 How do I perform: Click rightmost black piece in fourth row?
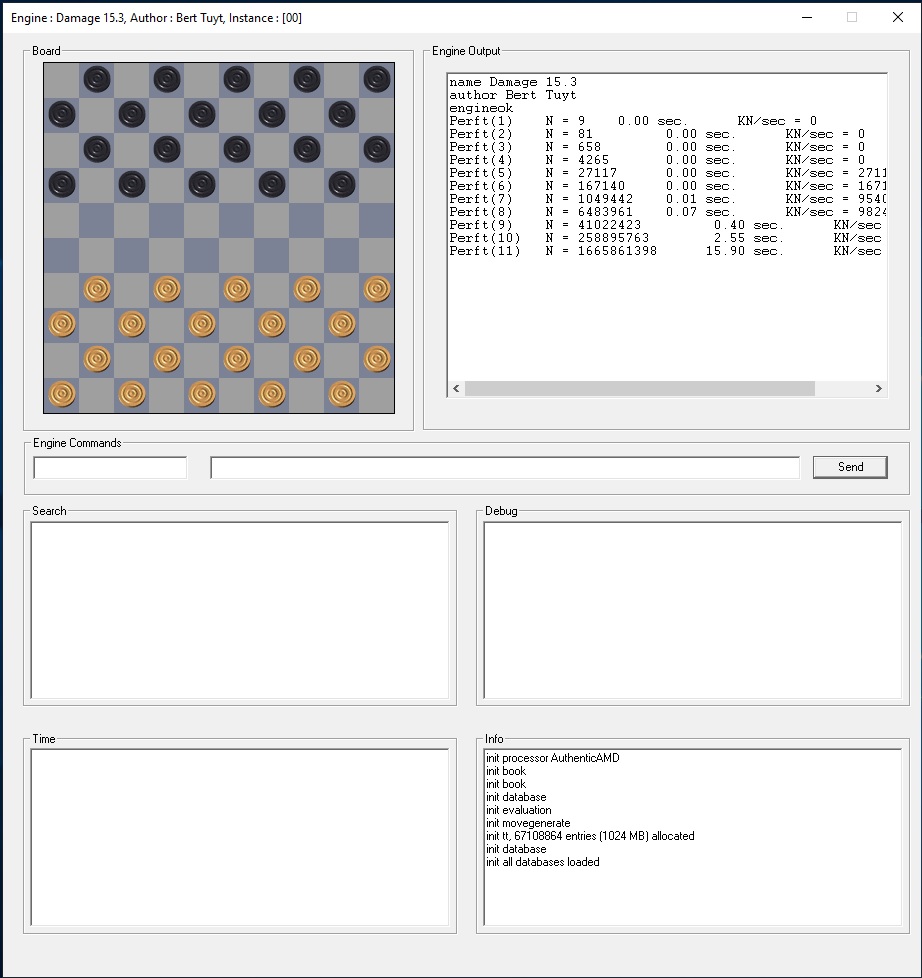tap(342, 184)
